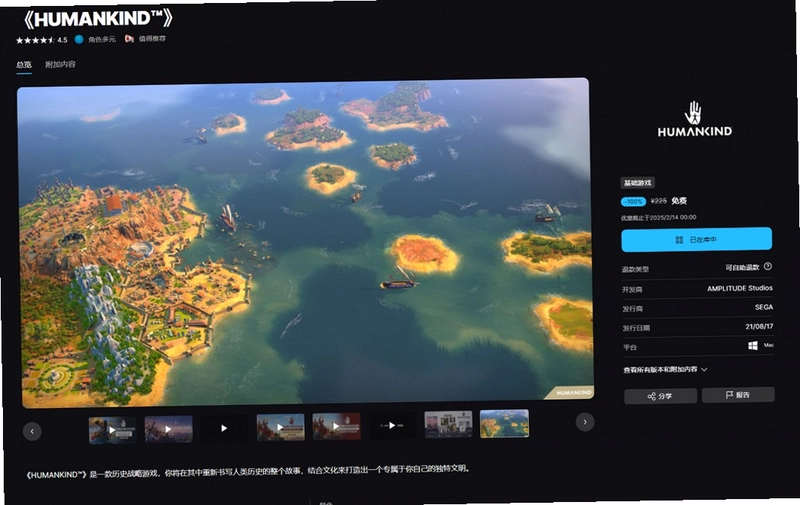Click the 免费 free price text
Screen dimensions: 800x505
click(679, 200)
